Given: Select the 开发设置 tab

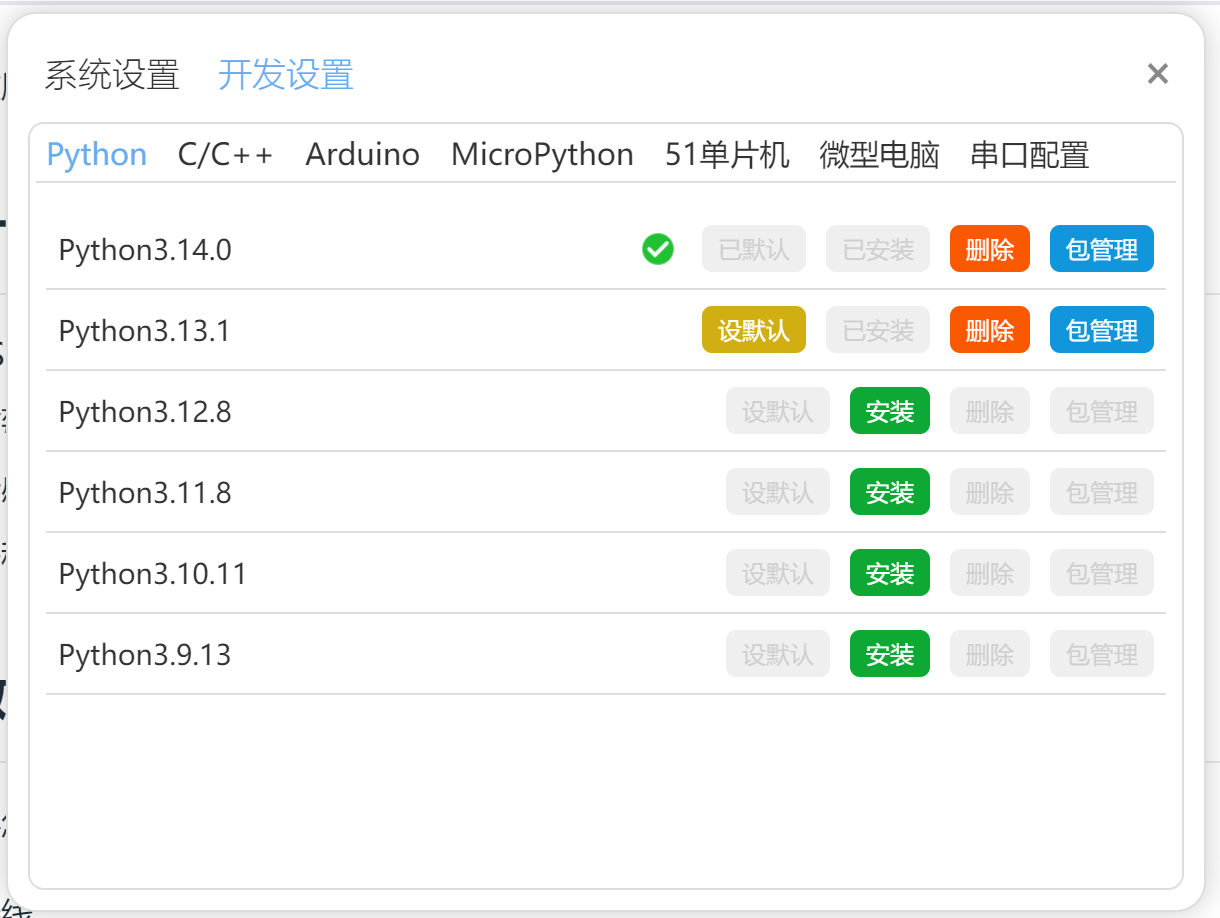Looking at the screenshot, I should (x=286, y=75).
